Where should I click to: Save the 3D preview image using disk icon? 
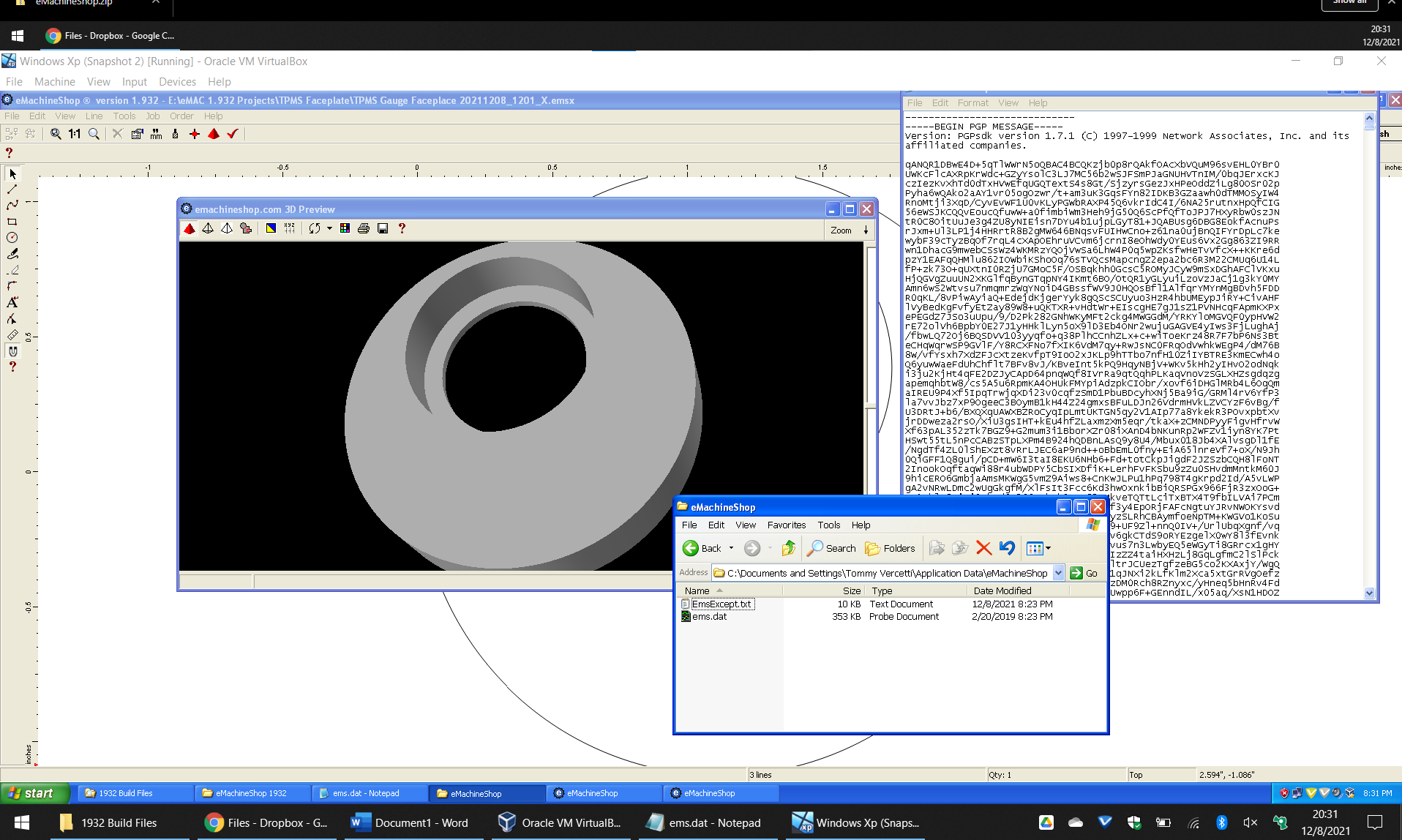click(x=383, y=228)
